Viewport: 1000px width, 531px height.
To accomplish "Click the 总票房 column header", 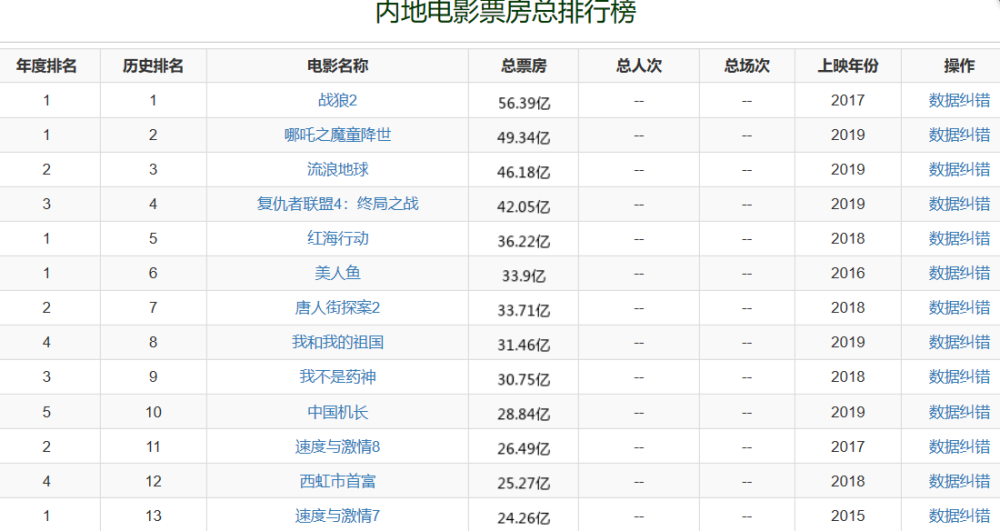I will tap(524, 66).
